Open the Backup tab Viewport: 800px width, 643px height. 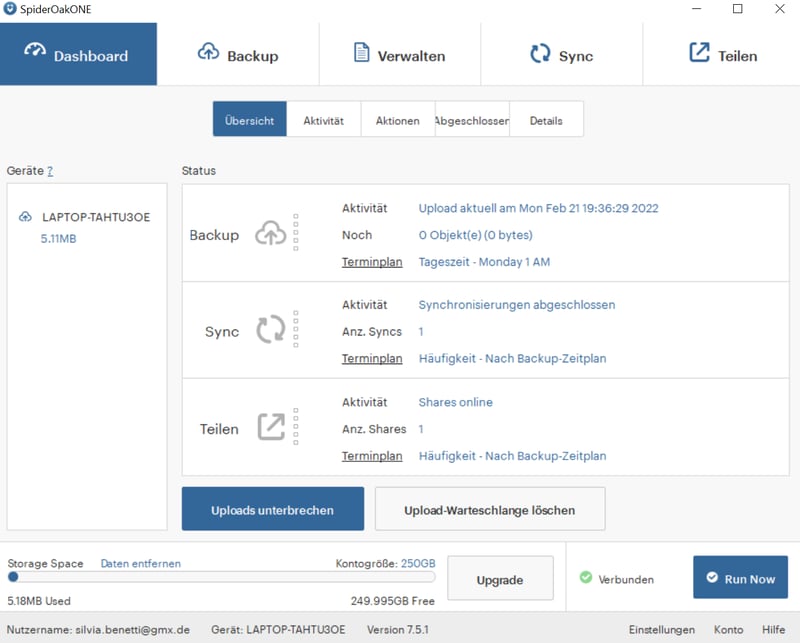click(238, 55)
